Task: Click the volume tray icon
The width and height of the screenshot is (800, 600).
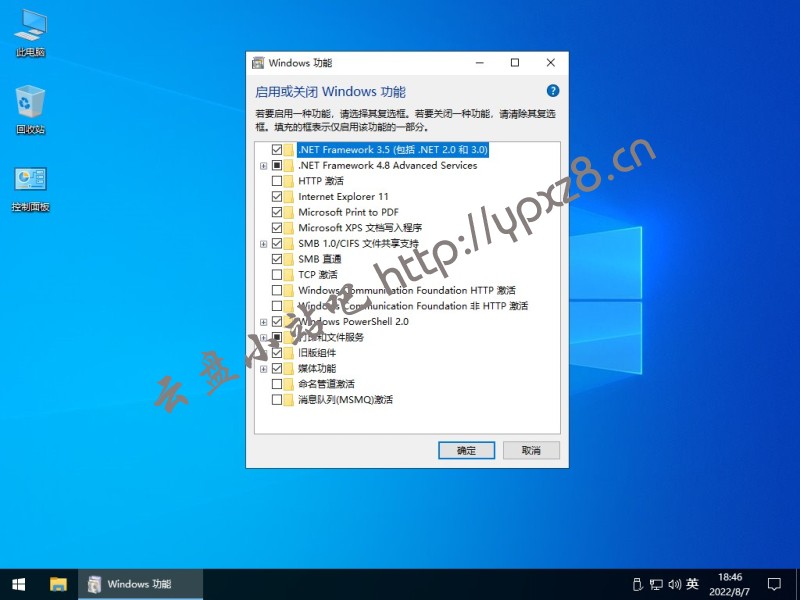Action: click(674, 584)
